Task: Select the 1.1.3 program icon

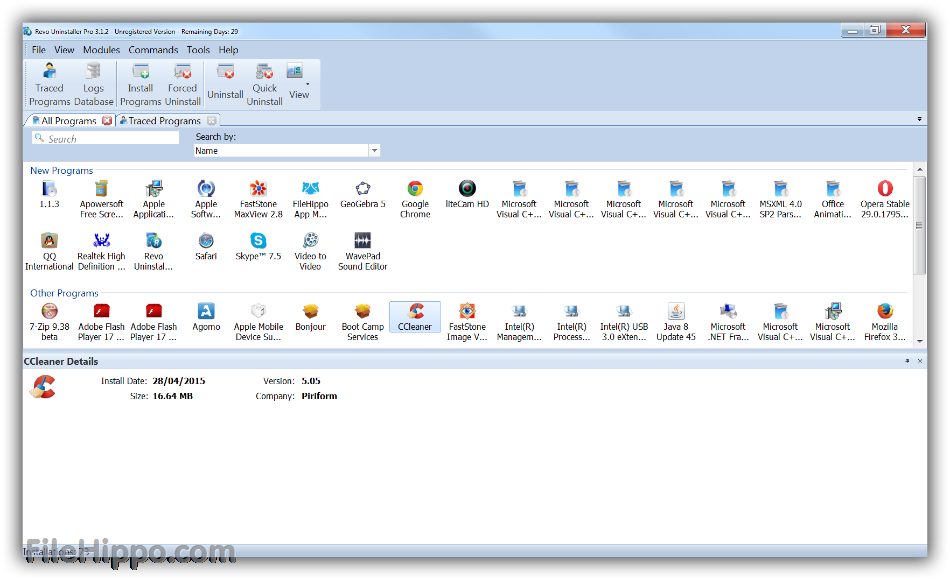Action: (49, 194)
